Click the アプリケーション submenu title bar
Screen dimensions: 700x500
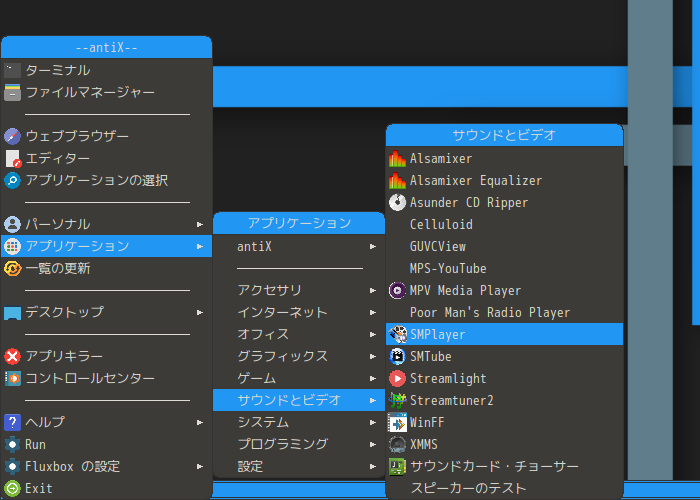coord(299,223)
